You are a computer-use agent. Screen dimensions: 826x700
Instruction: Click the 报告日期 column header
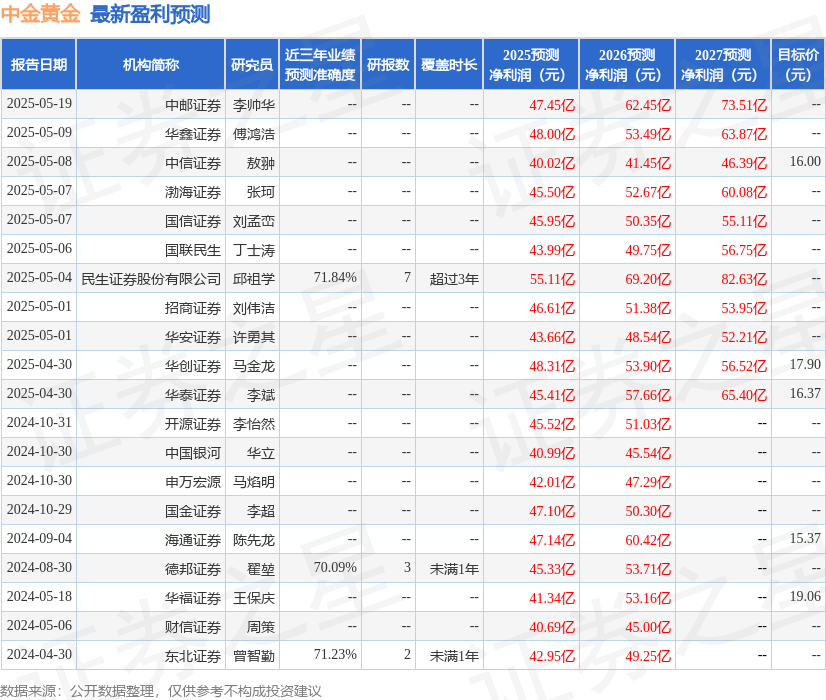pos(38,63)
